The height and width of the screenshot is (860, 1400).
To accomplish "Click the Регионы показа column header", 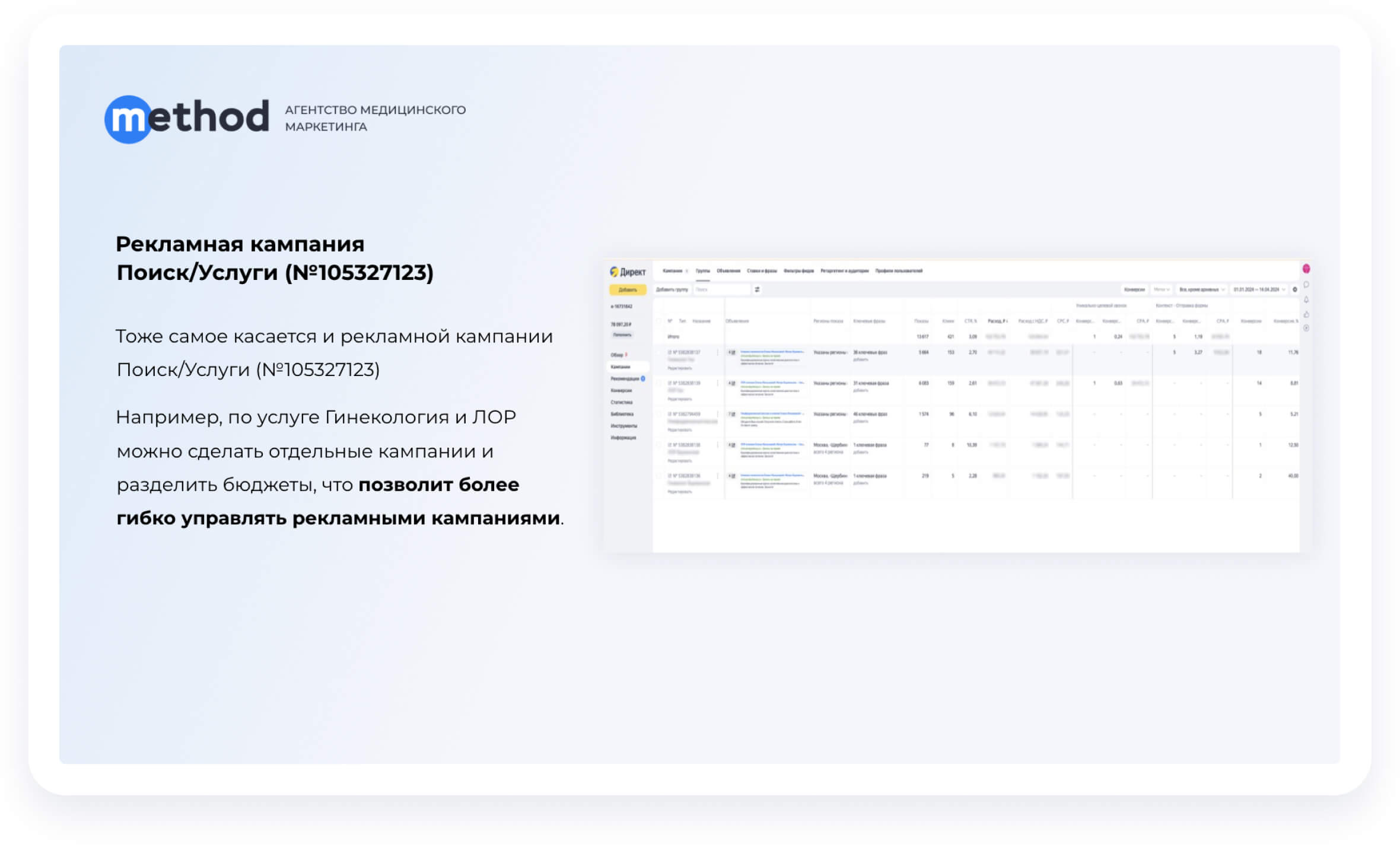I will pyautogui.click(x=828, y=321).
